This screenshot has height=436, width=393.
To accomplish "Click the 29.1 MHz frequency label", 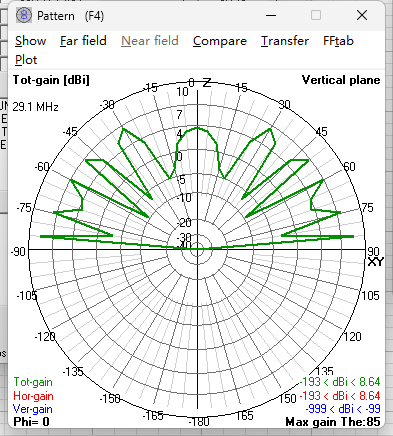I will tap(35, 107).
